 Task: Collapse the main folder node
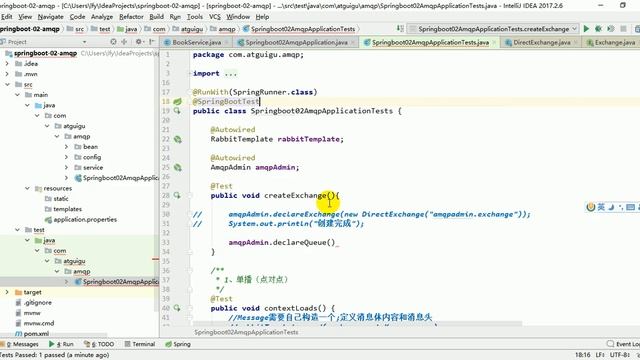click(17, 95)
